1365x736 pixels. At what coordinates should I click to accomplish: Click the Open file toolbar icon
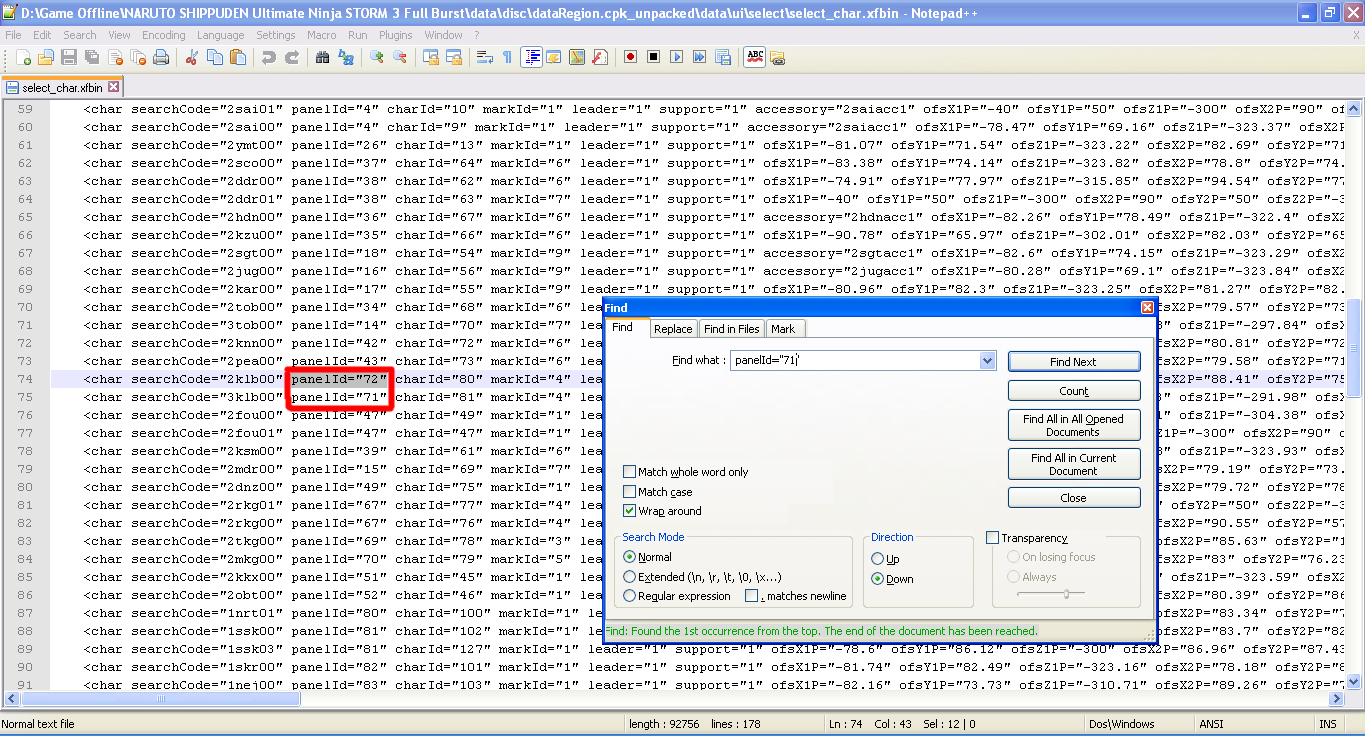(x=46, y=57)
